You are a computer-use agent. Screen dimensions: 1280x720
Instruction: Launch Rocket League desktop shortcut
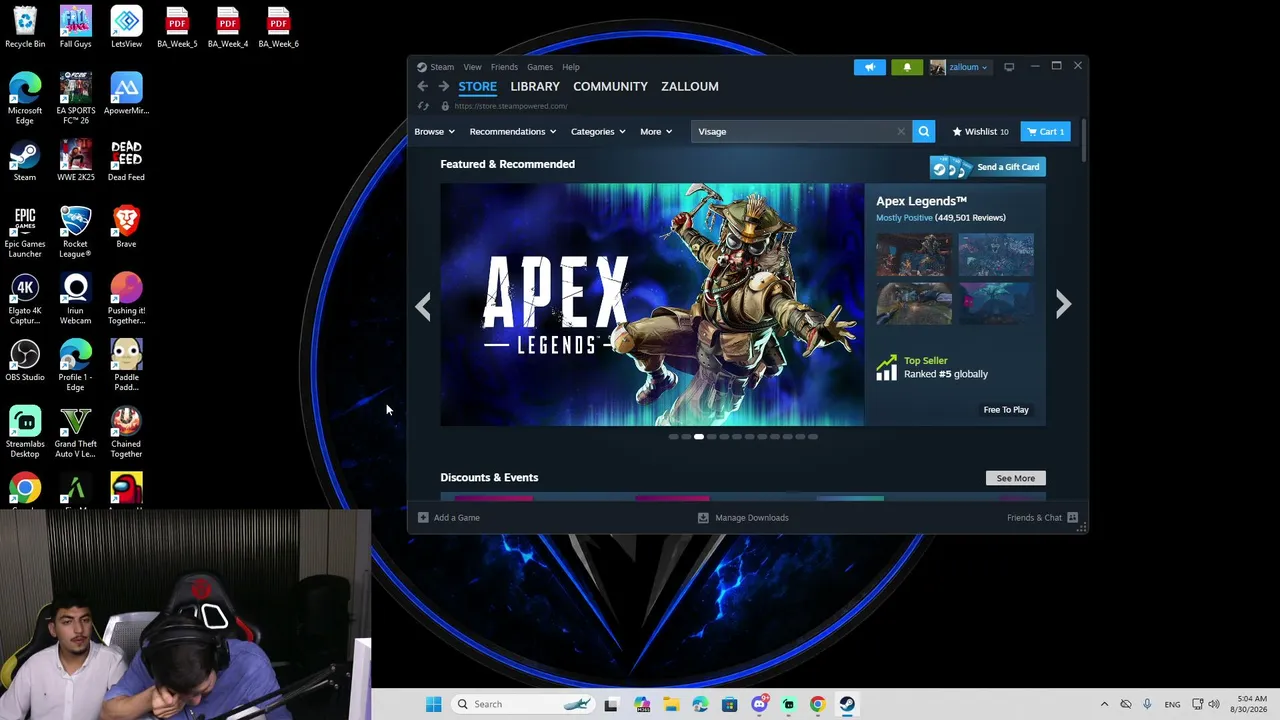click(x=75, y=232)
